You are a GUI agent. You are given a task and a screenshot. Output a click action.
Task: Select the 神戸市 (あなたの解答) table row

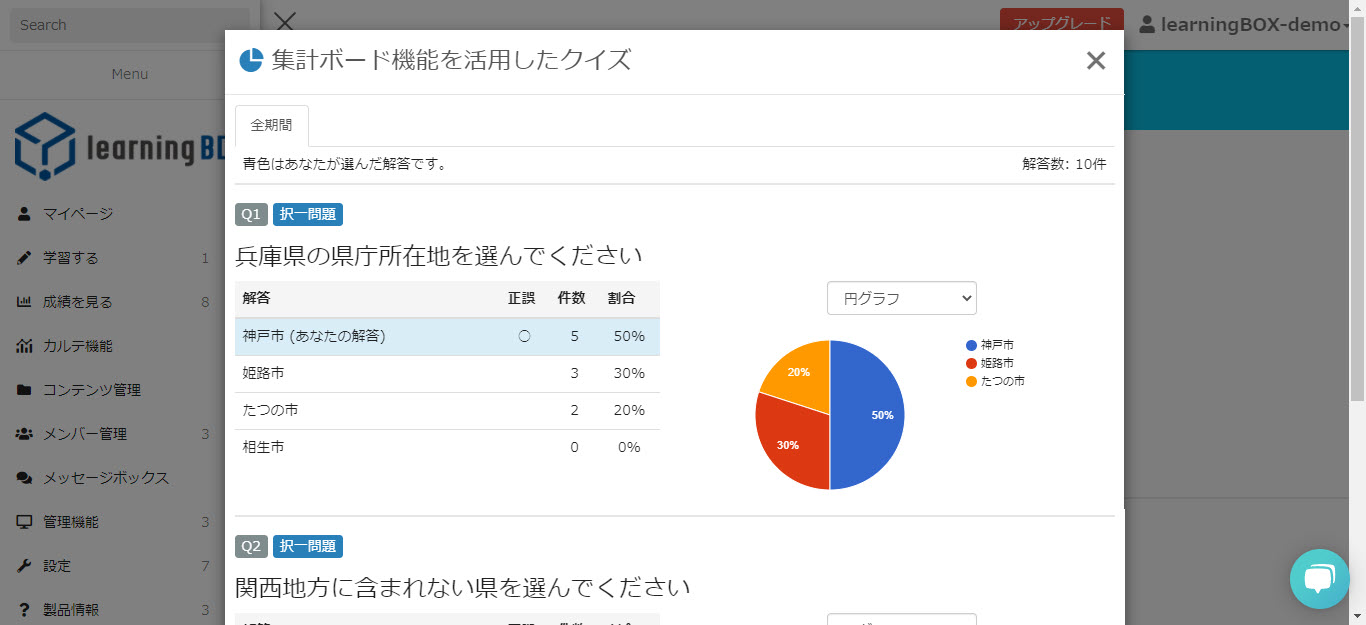(x=447, y=337)
